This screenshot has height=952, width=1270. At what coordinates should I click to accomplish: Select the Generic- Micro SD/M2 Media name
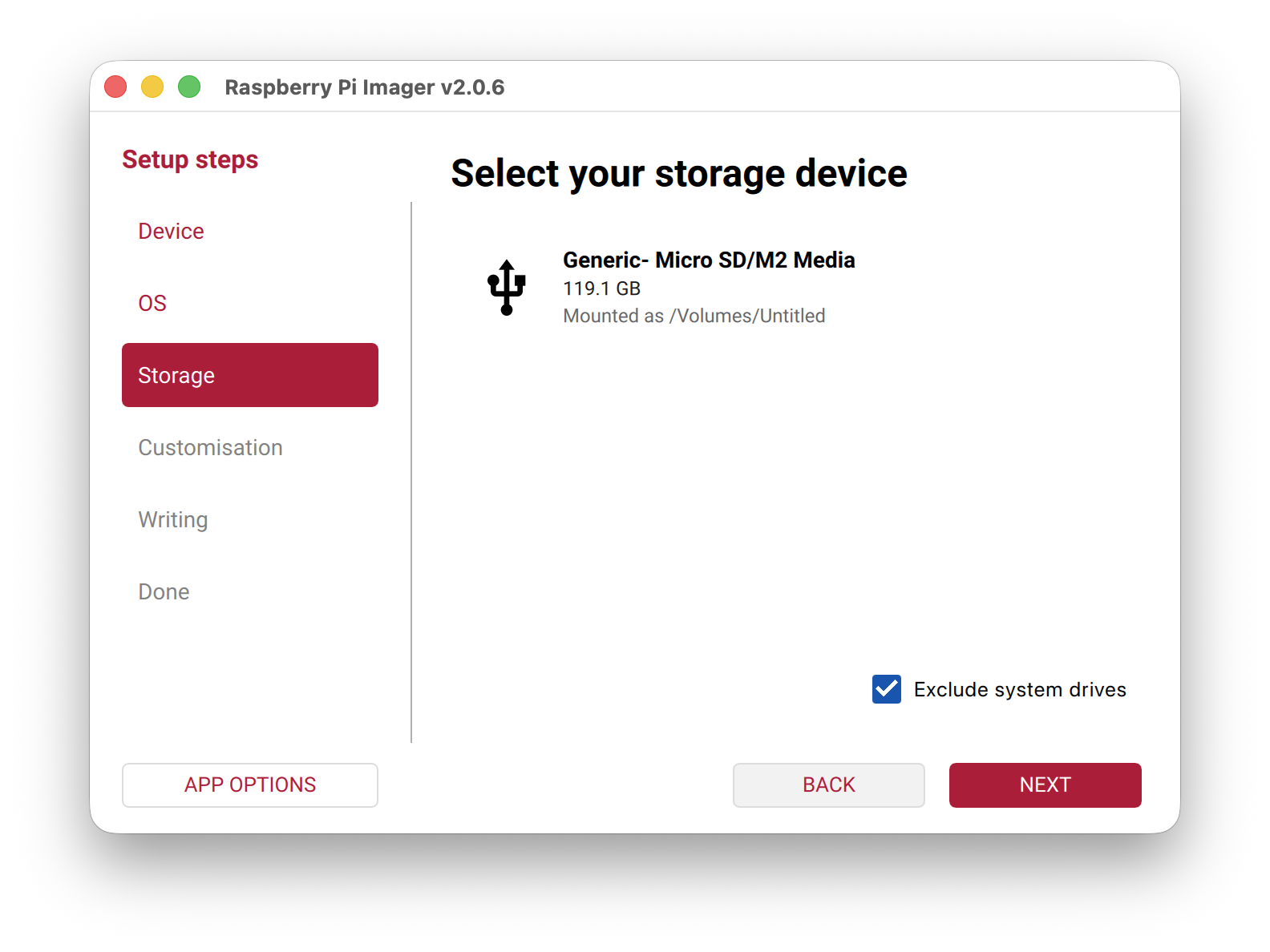(709, 260)
